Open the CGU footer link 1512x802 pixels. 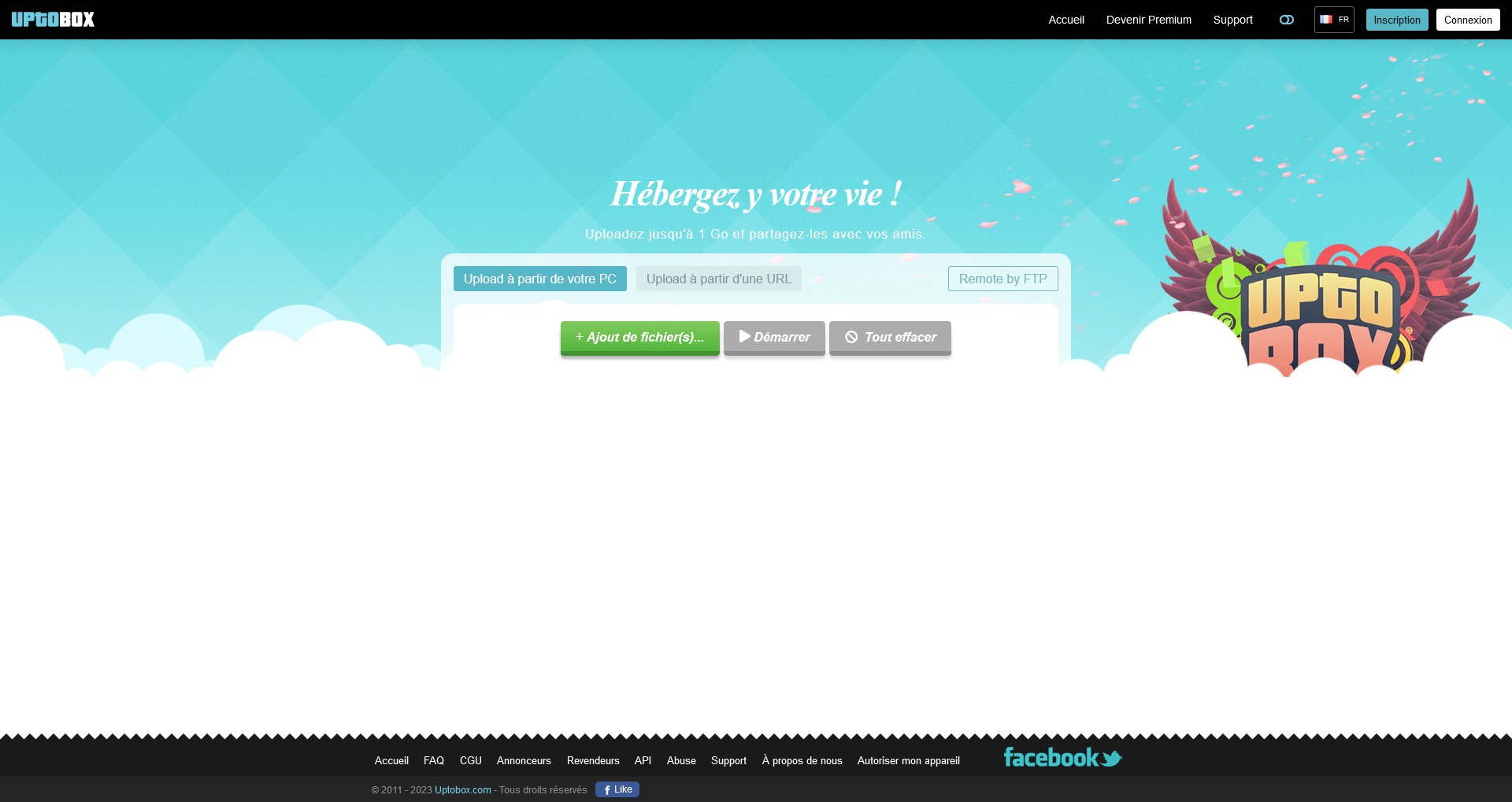(x=471, y=760)
